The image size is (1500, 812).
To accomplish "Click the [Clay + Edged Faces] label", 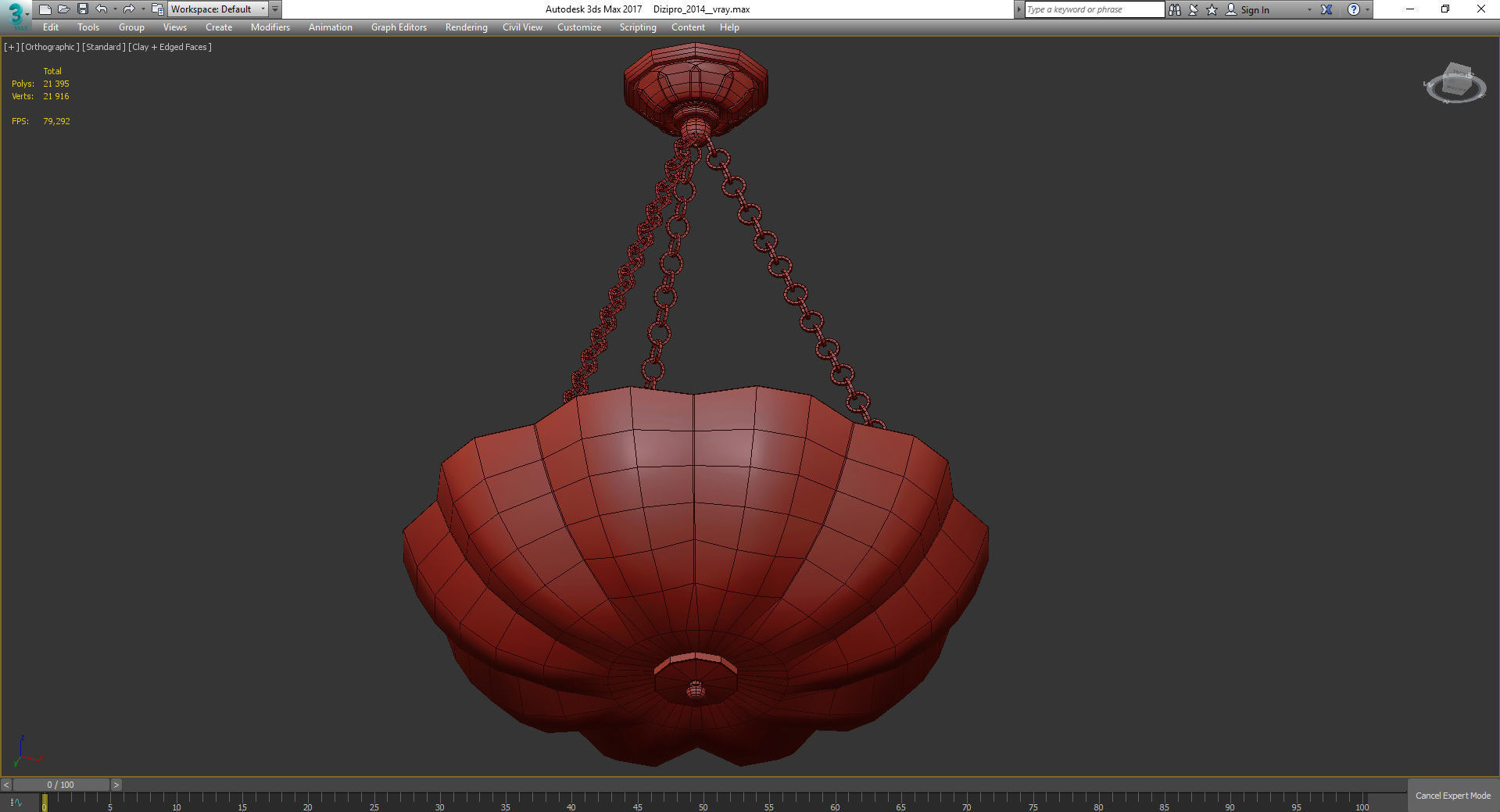I will tap(170, 47).
